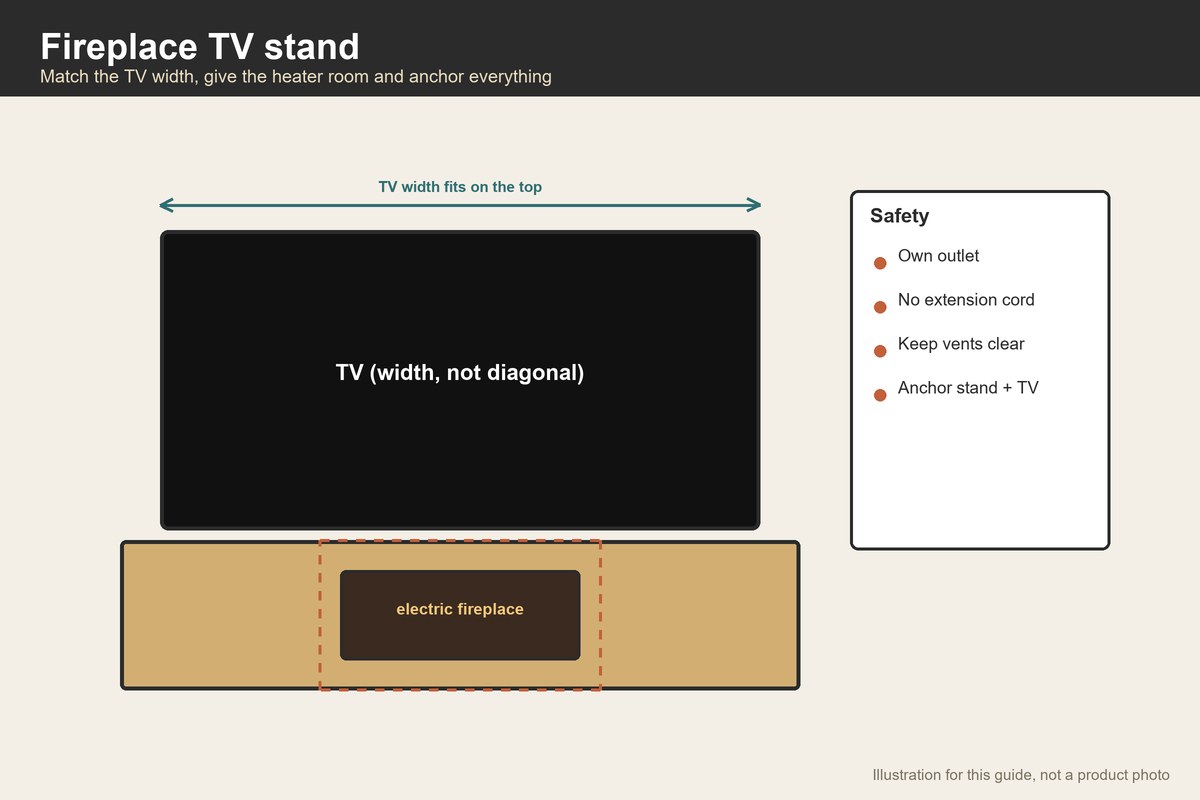Click the 'electric fireplace' label
Screen dimensions: 1200x800
coord(460,609)
